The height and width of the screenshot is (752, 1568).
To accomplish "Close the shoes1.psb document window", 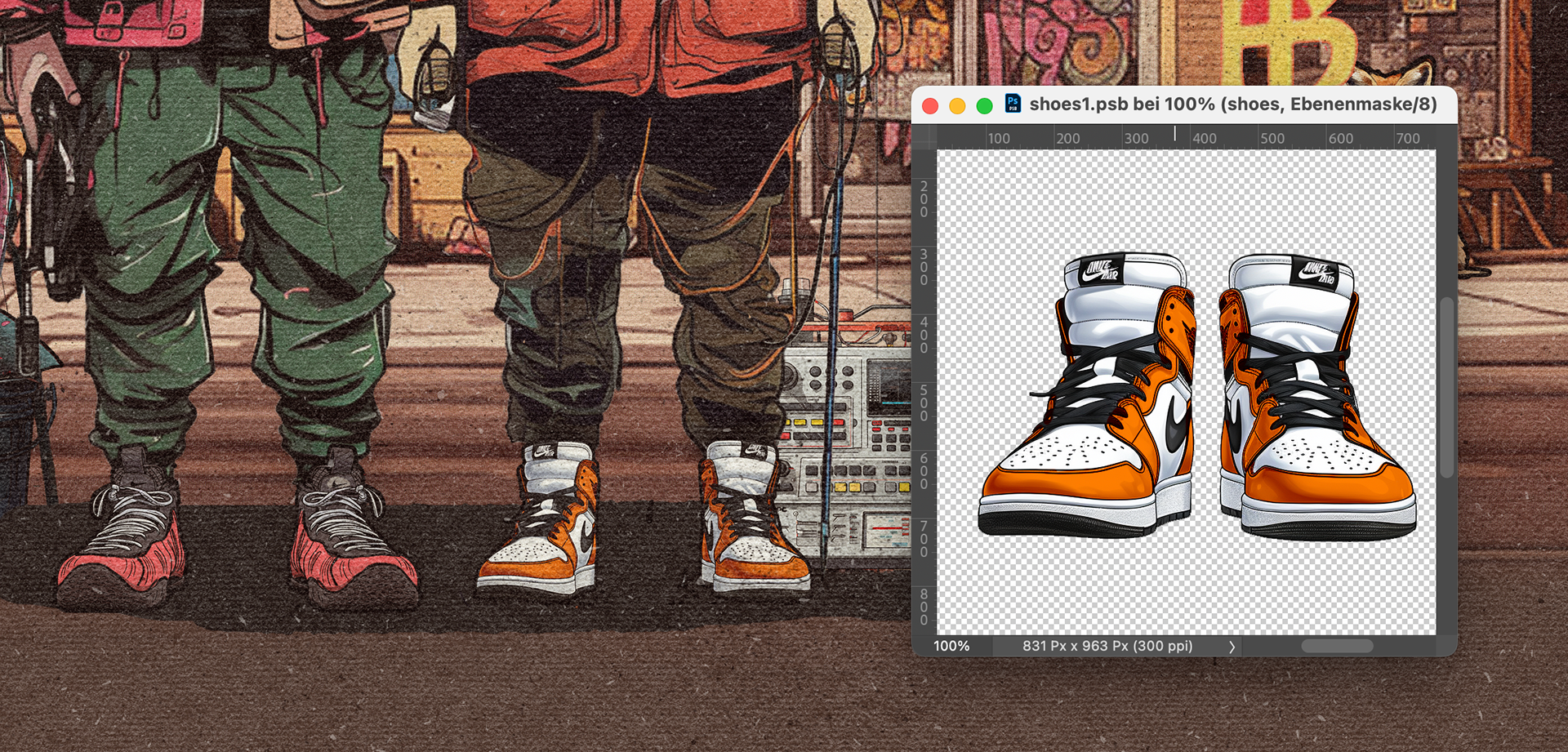I will pyautogui.click(x=929, y=105).
